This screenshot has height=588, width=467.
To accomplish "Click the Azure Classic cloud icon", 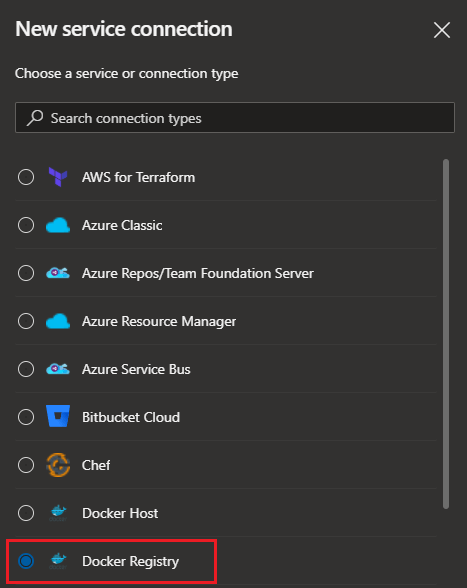I will pyautogui.click(x=58, y=225).
